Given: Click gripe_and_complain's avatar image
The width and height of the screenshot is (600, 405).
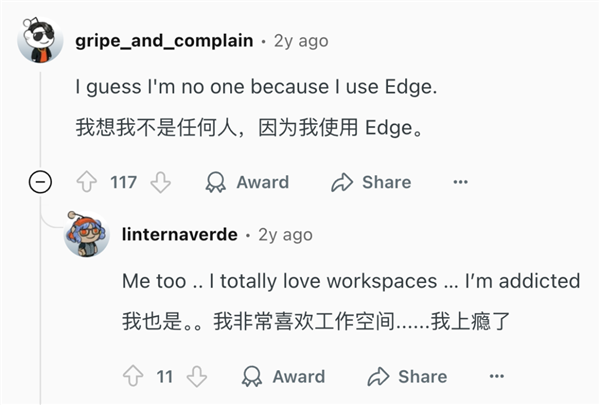Looking at the screenshot, I should click(x=41, y=42).
